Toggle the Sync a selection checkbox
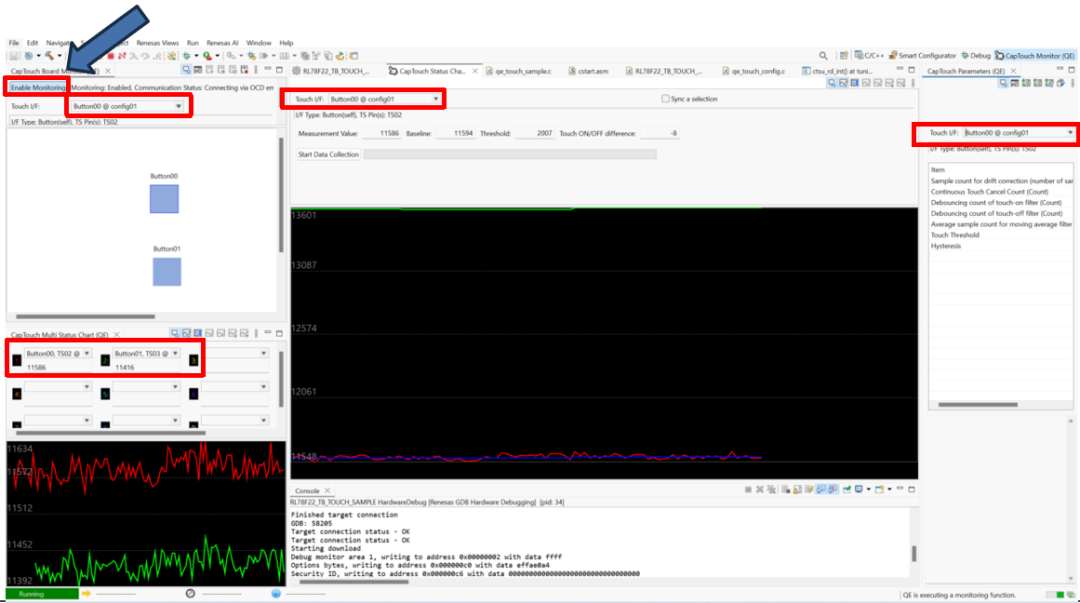The width and height of the screenshot is (1080, 603). click(x=666, y=99)
